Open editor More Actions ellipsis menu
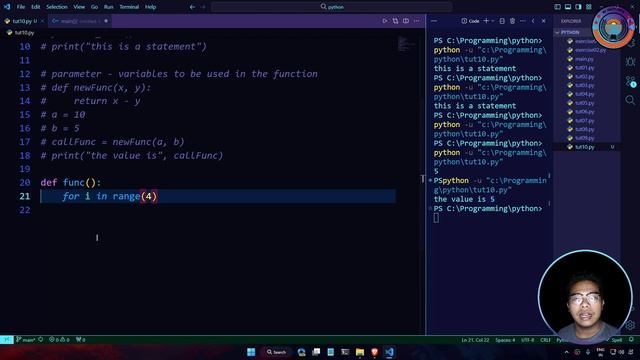Image resolution: width=640 pixels, height=360 pixels. point(416,21)
